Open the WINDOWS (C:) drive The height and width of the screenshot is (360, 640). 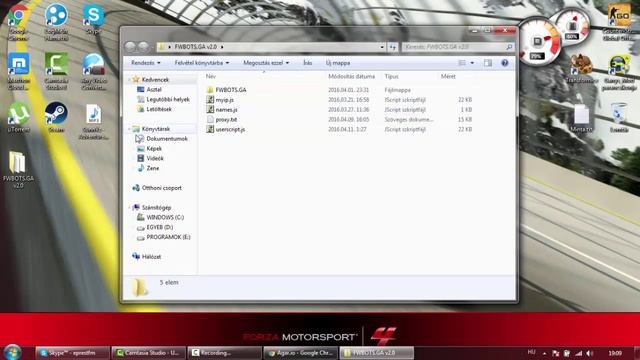(165, 217)
